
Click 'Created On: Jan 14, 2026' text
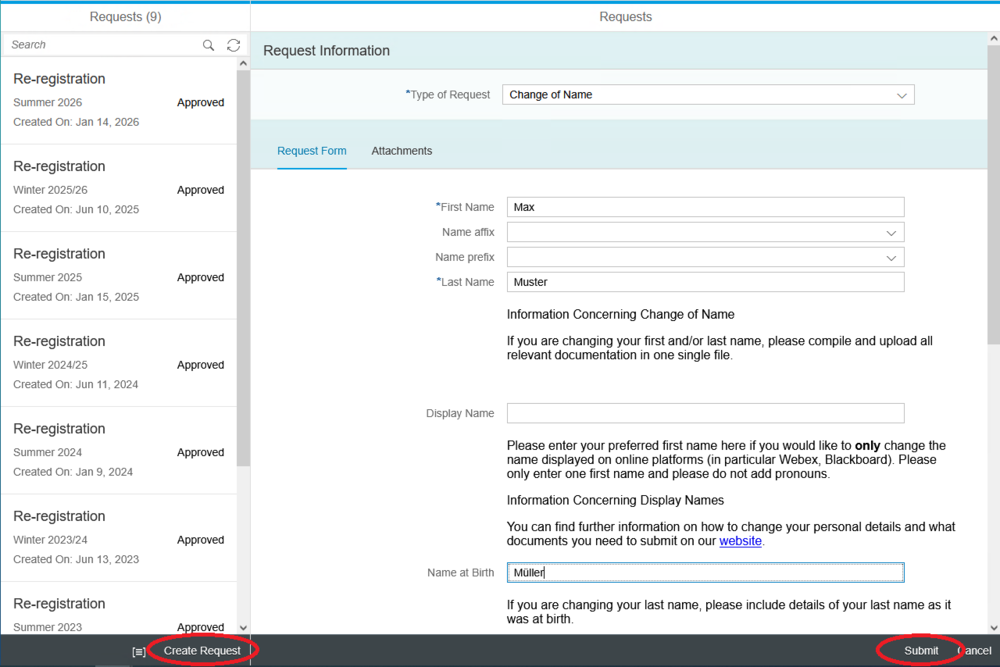[76, 122]
